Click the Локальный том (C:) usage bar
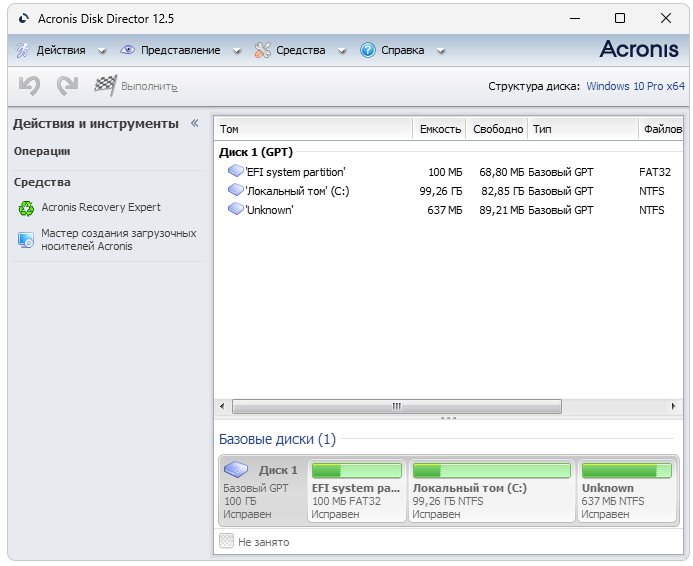Screen dimensions: 693x566 [491, 471]
